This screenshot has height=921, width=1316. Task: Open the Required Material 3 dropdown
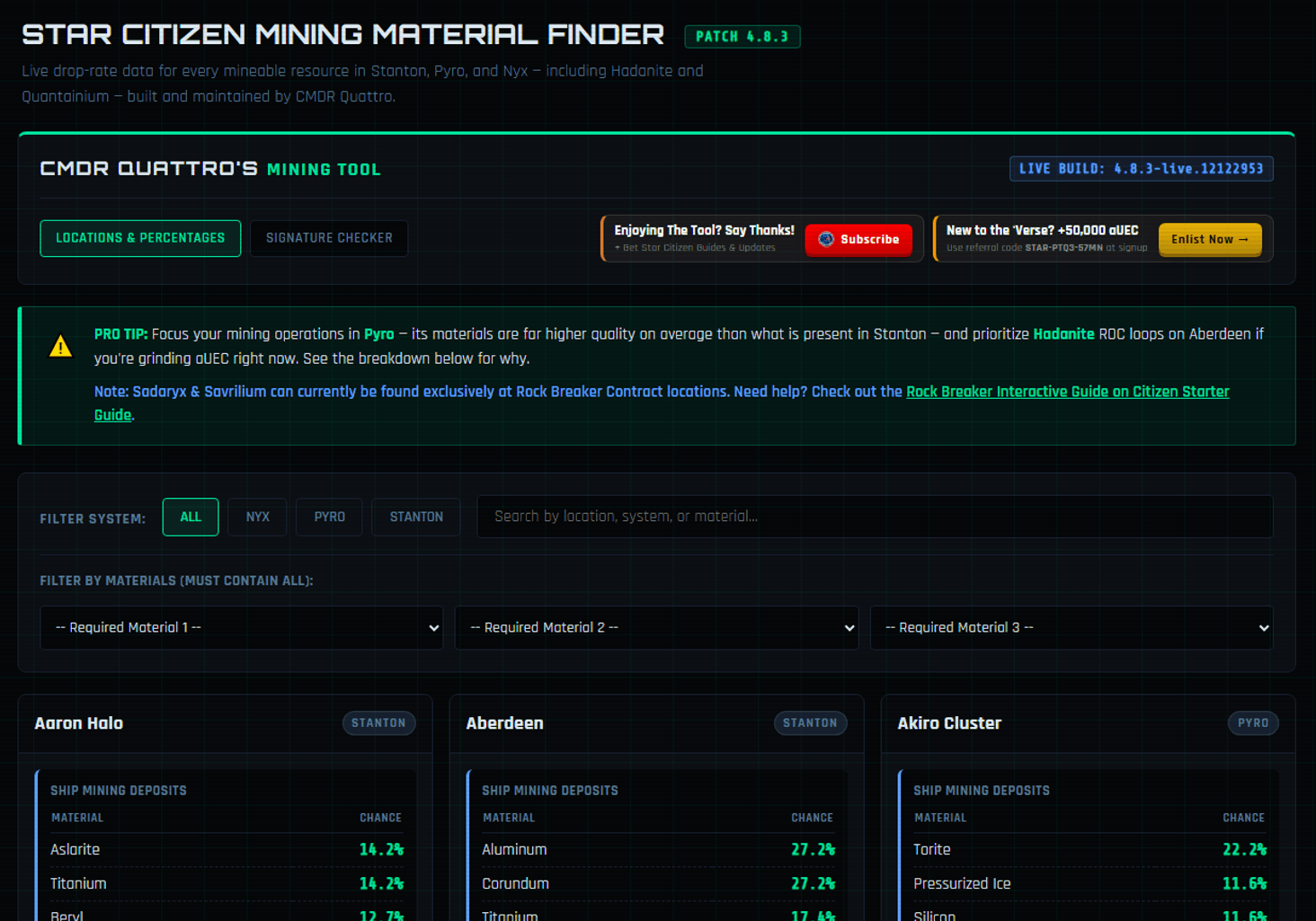click(x=1071, y=628)
